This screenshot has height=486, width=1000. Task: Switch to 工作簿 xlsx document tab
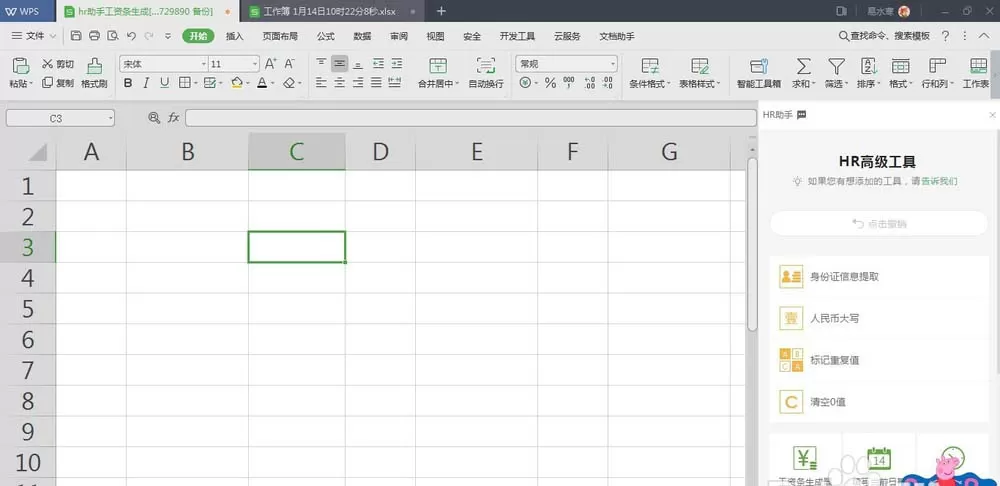(333, 11)
